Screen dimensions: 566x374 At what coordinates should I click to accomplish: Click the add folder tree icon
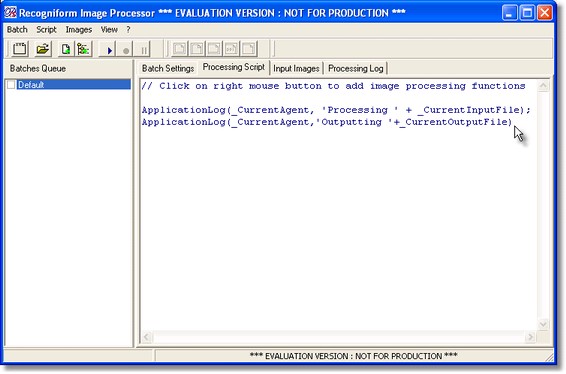pos(83,49)
